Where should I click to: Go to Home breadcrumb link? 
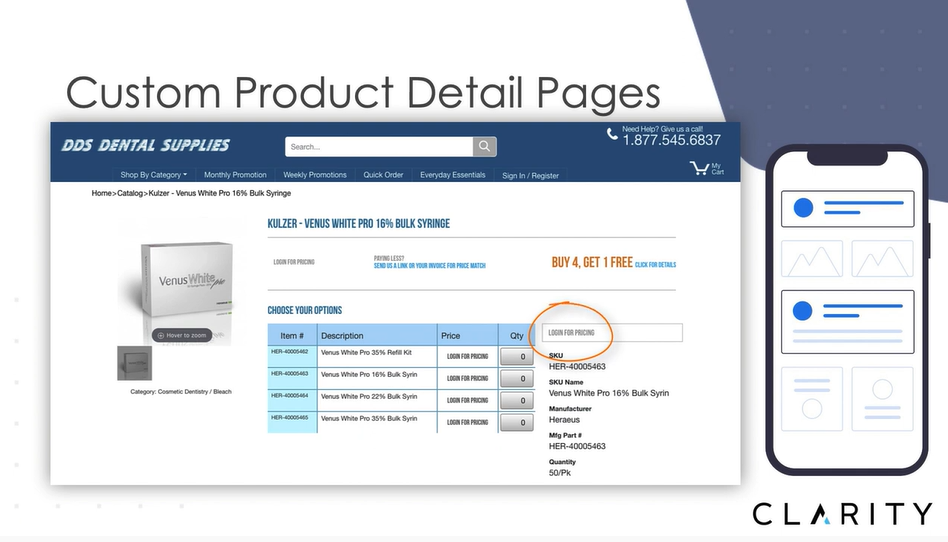pyautogui.click(x=102, y=193)
